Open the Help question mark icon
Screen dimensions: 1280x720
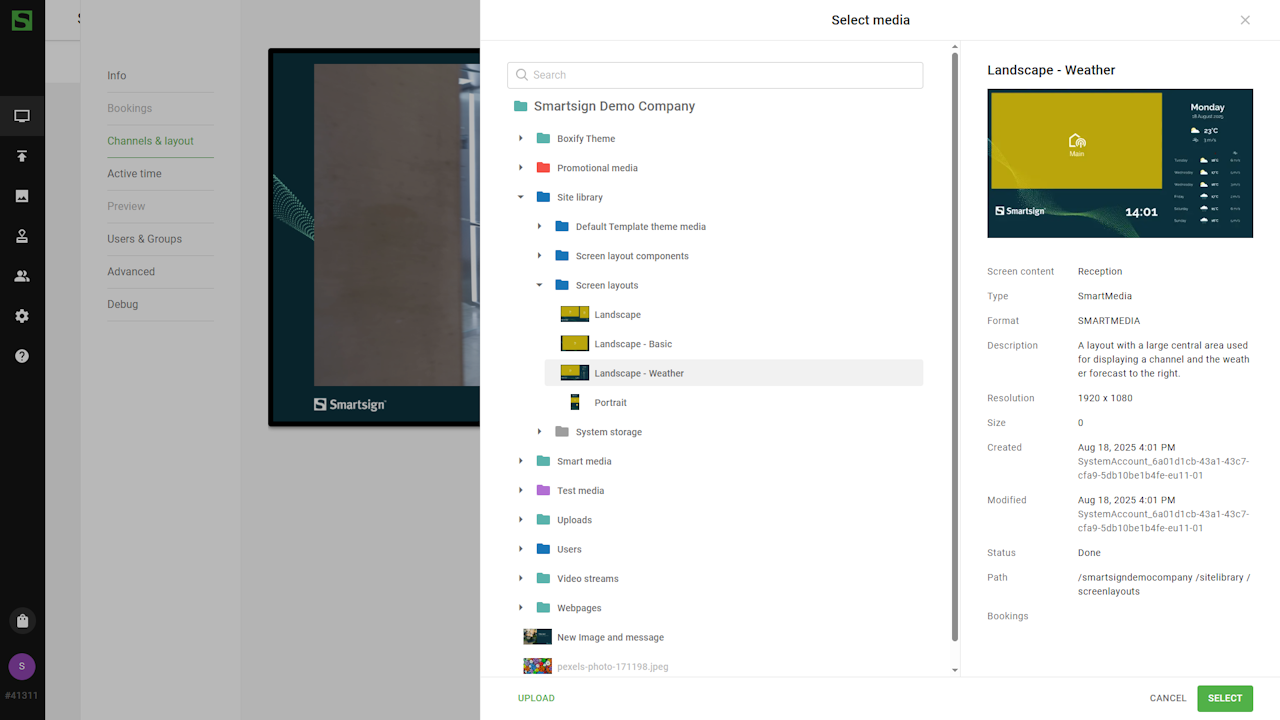click(22, 356)
